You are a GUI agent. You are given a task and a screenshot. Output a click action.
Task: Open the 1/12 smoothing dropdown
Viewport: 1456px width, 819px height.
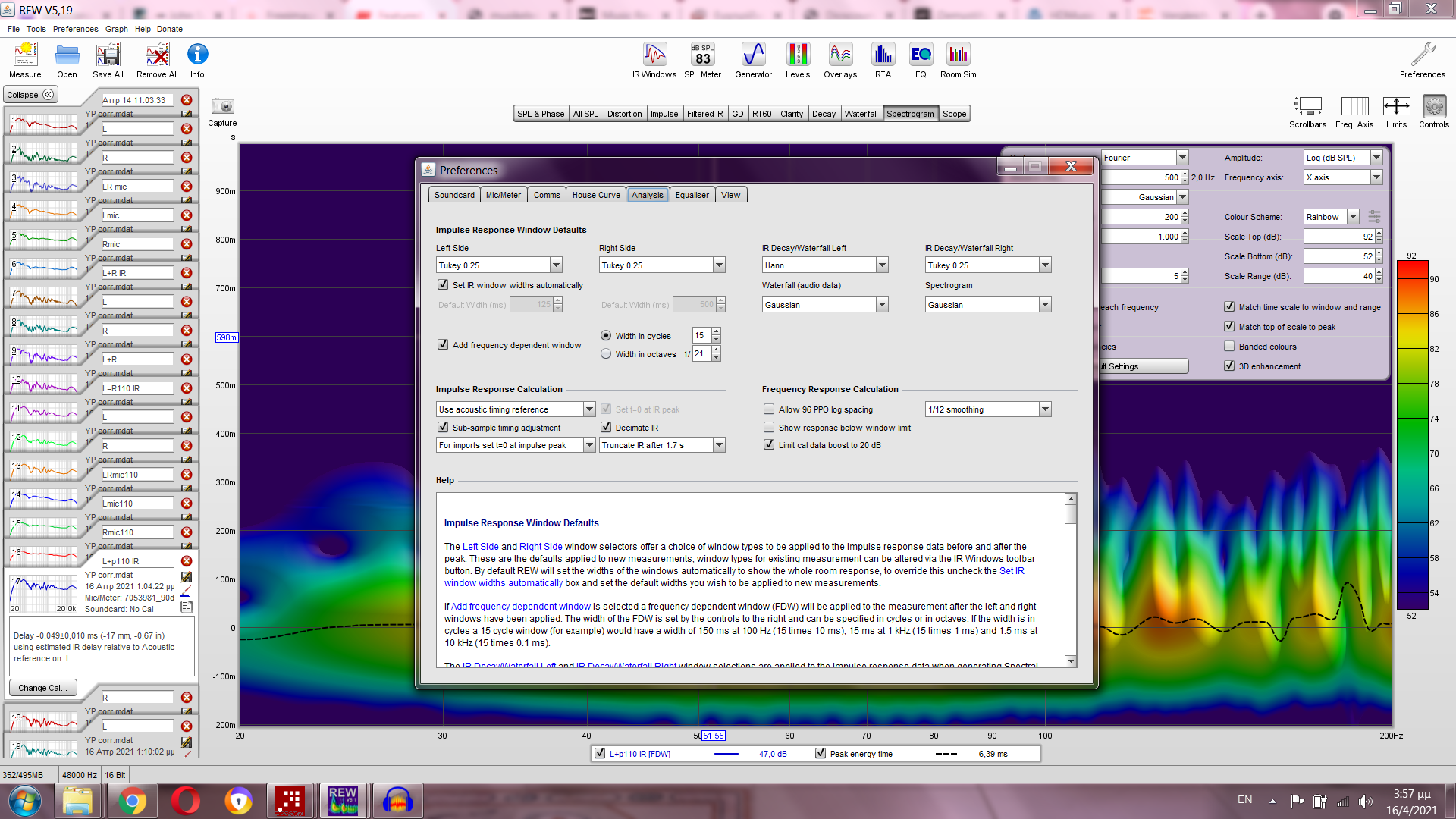click(x=1045, y=409)
